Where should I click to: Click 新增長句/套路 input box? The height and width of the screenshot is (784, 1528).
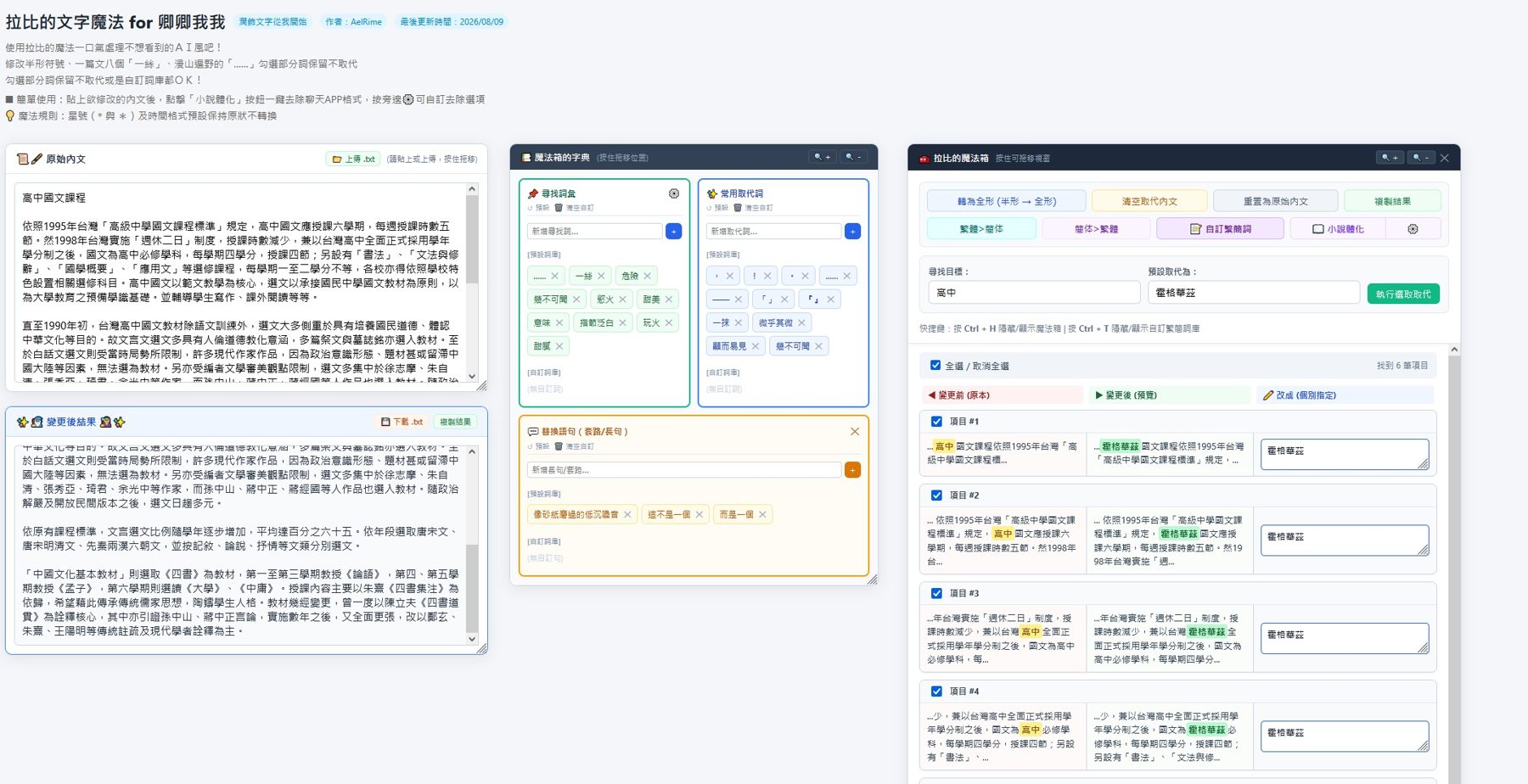684,470
